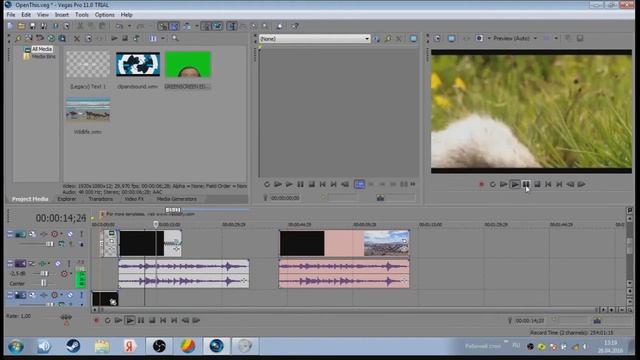The image size is (640, 360).
Task: Click the Rate playback slider
Action: tap(66, 317)
